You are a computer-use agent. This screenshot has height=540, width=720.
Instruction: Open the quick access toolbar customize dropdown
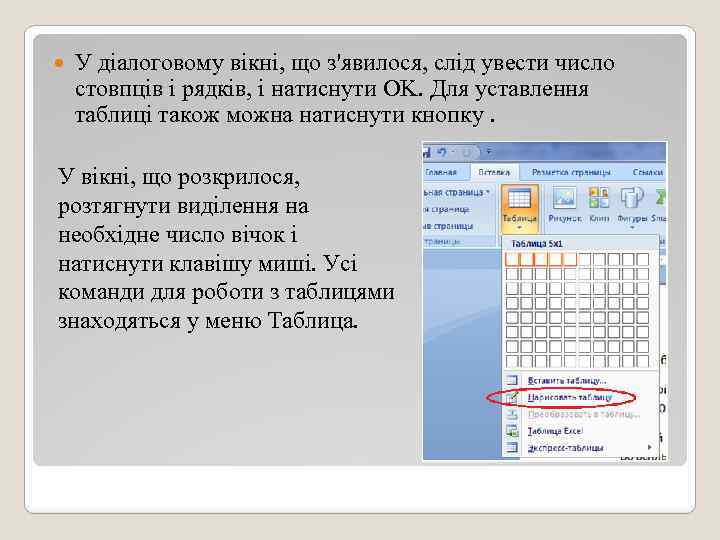click(489, 151)
